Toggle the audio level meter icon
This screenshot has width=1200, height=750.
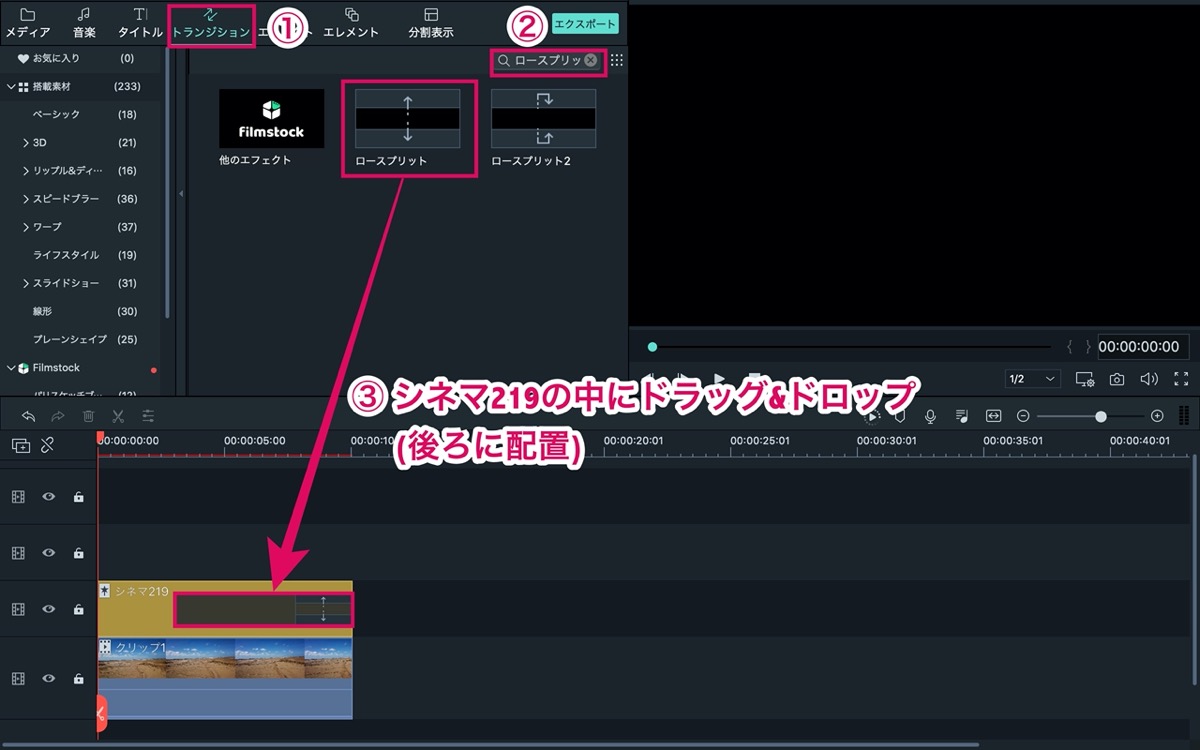(x=1183, y=416)
